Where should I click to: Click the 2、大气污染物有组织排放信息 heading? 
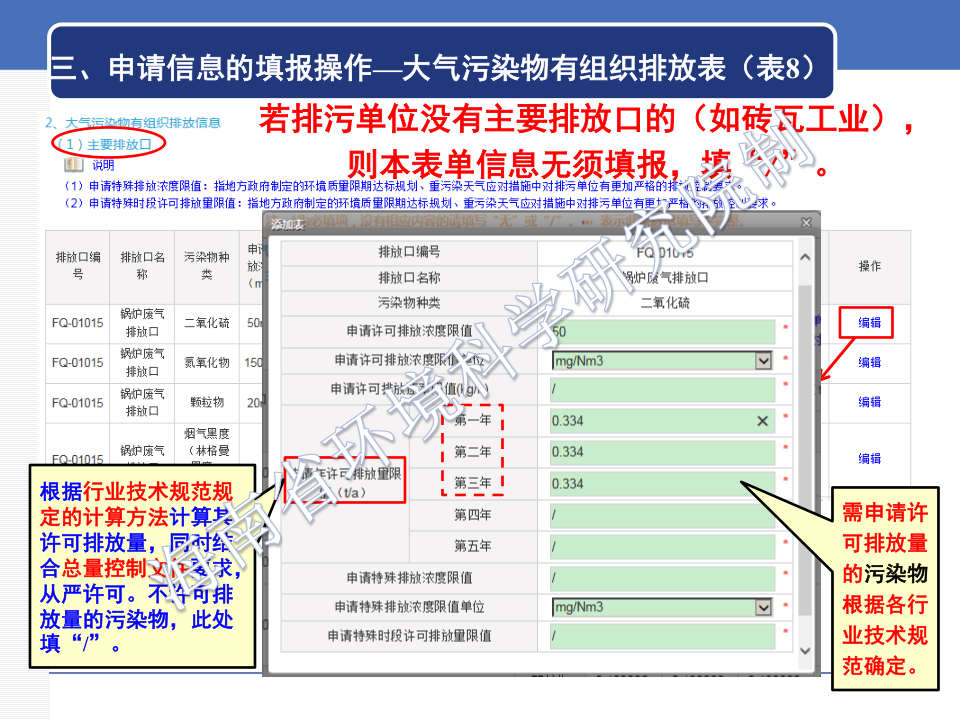(133, 123)
